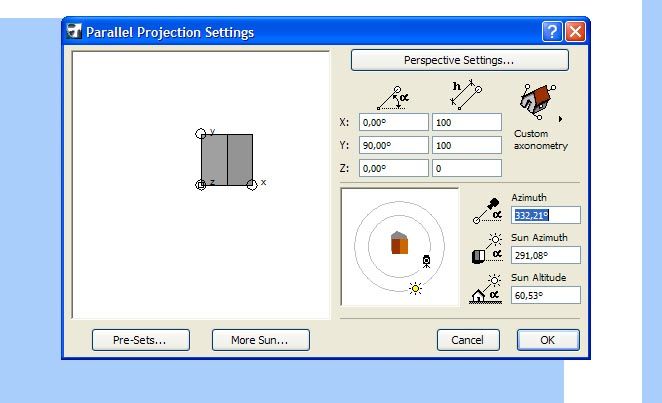Open the Pre-Sets button
The width and height of the screenshot is (662, 403).
click(x=141, y=340)
